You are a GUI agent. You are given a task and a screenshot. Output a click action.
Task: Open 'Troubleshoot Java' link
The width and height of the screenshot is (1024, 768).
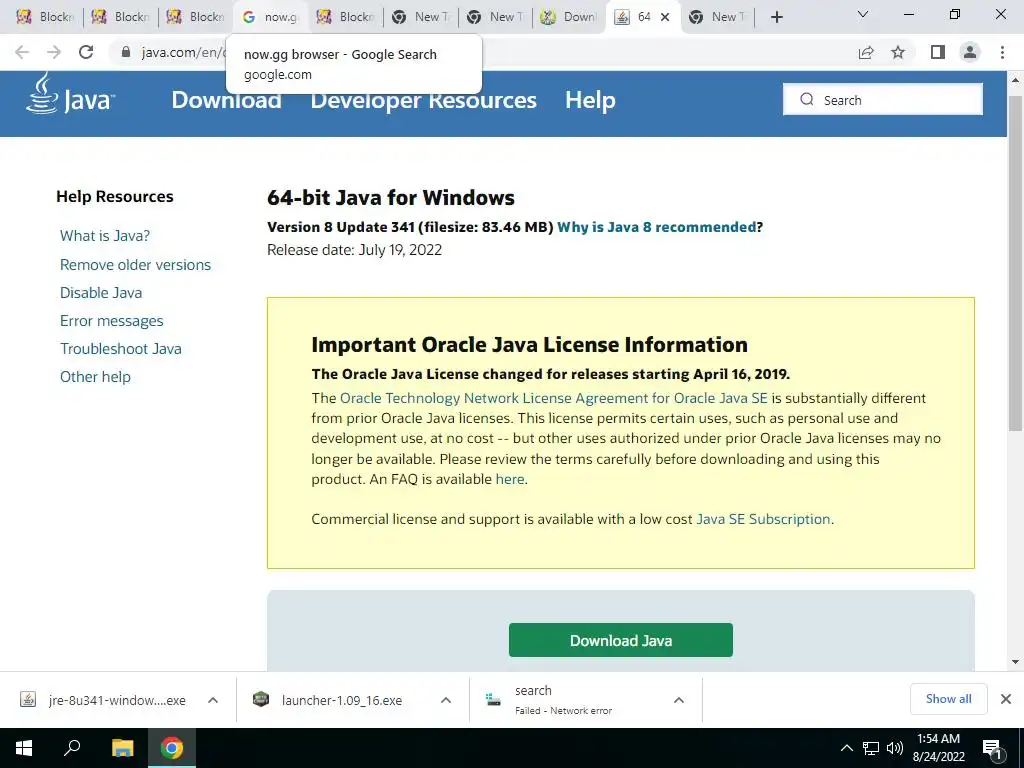click(x=121, y=349)
